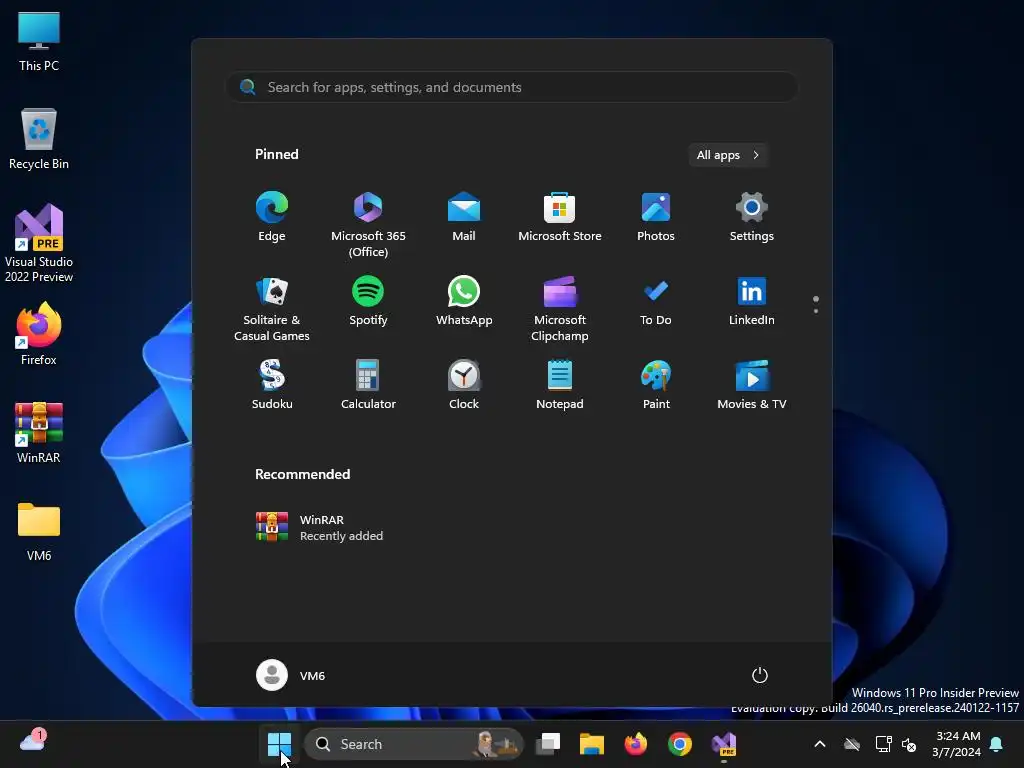
Task: Open Microsoft Clipchamp
Action: (x=560, y=309)
